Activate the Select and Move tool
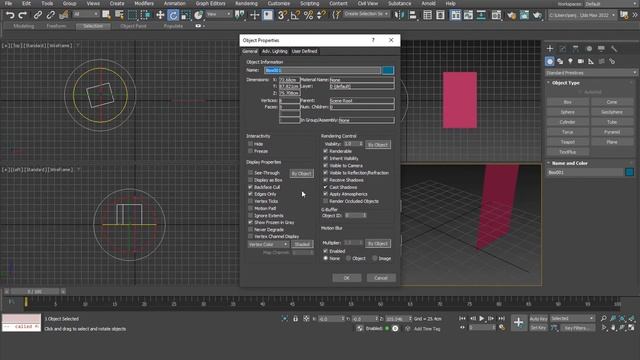This screenshot has width=640, height=360. [x=160, y=15]
